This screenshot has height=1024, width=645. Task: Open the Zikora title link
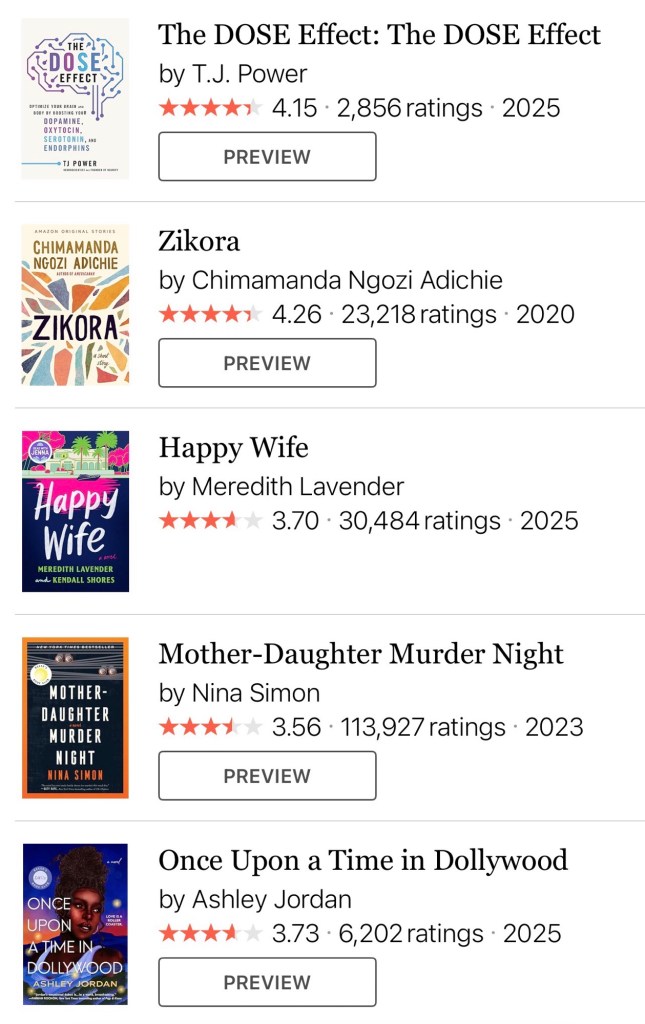(199, 241)
